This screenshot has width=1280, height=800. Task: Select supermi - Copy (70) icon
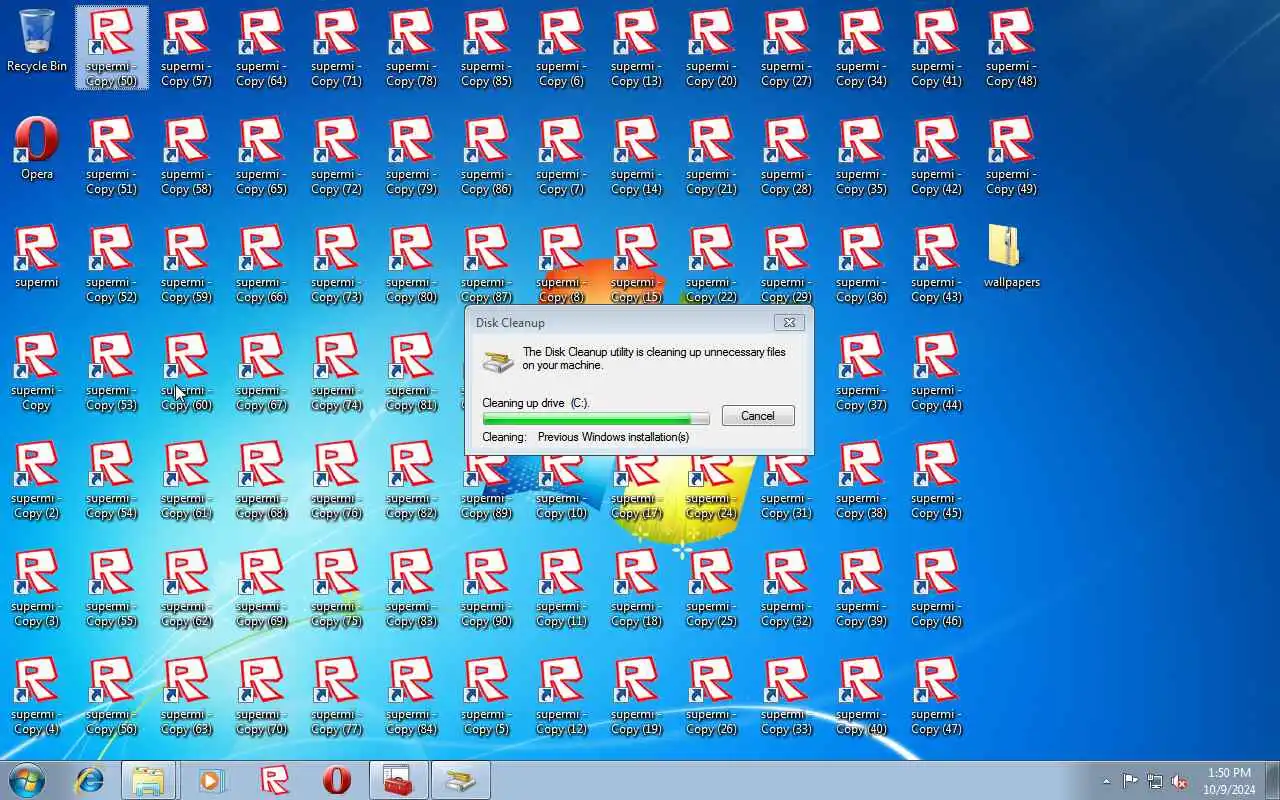(262, 696)
